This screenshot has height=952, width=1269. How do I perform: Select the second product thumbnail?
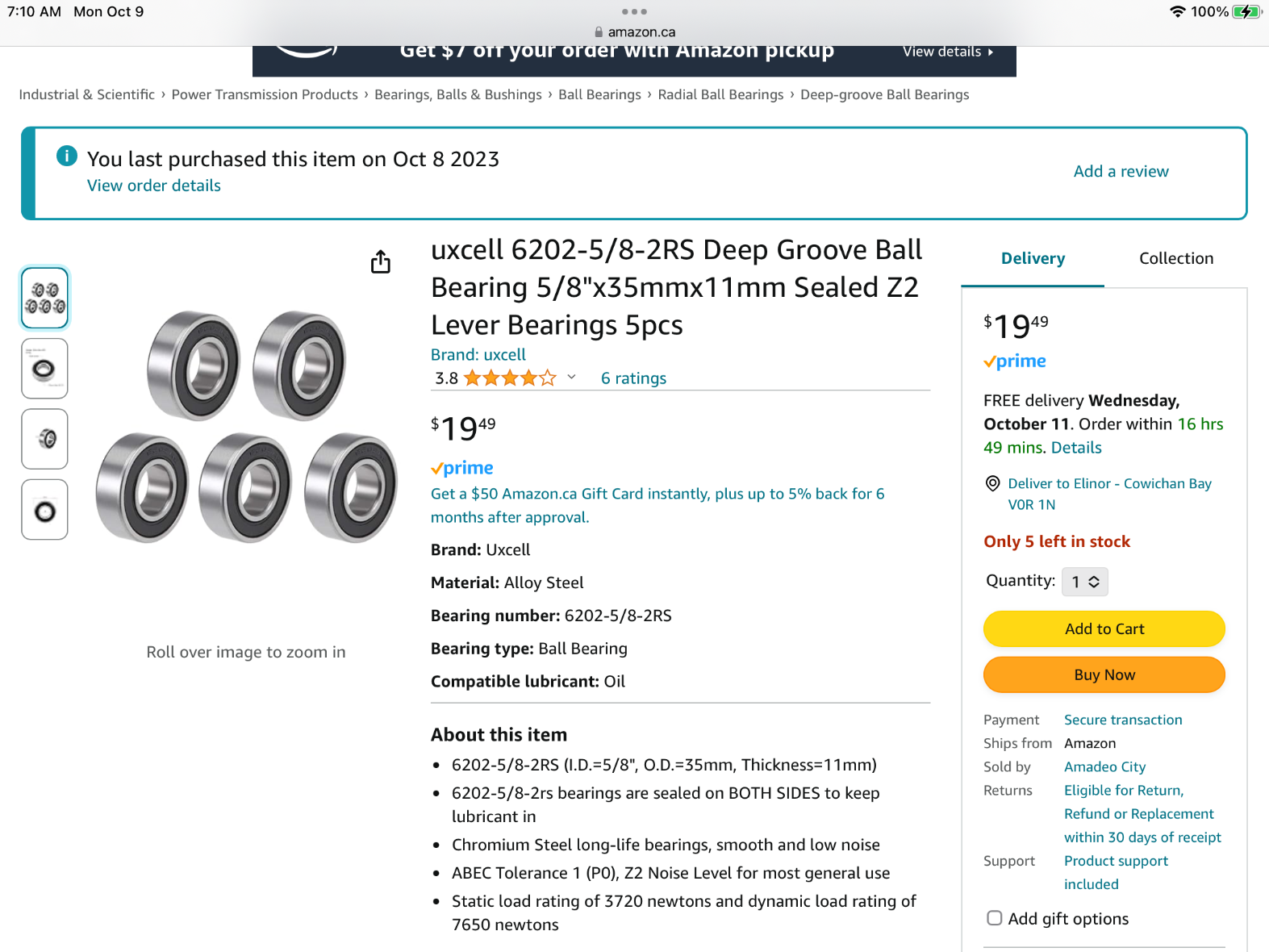(x=45, y=369)
